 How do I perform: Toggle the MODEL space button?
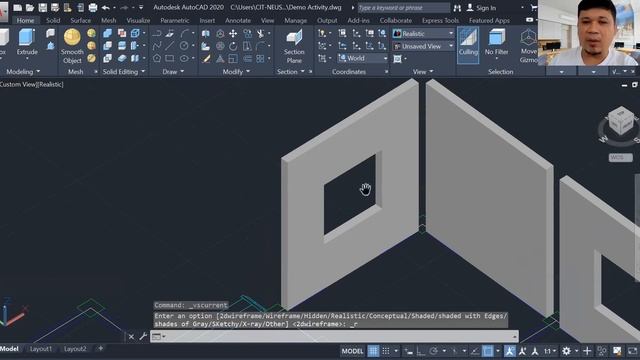coord(352,351)
